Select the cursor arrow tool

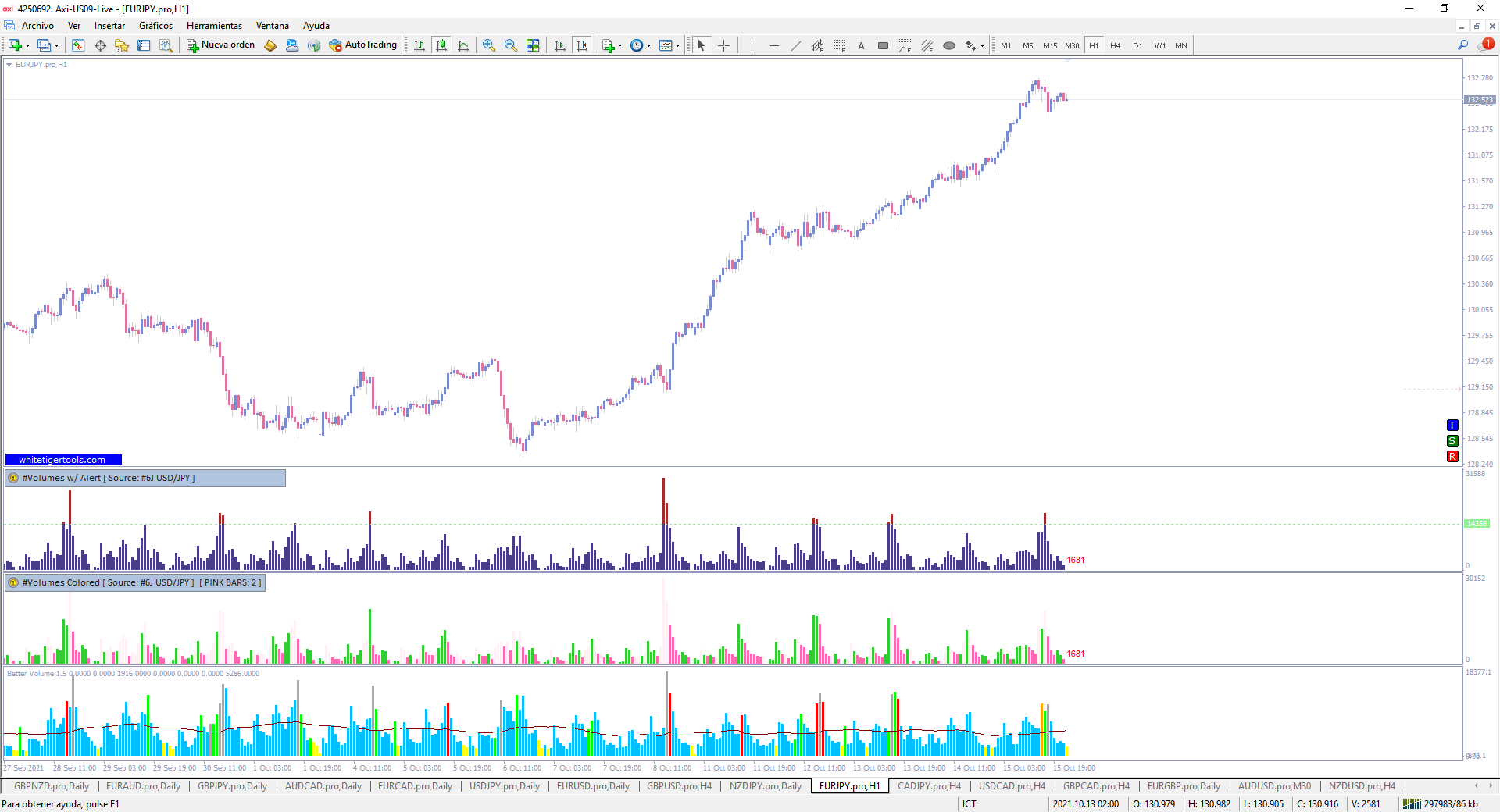click(x=702, y=45)
